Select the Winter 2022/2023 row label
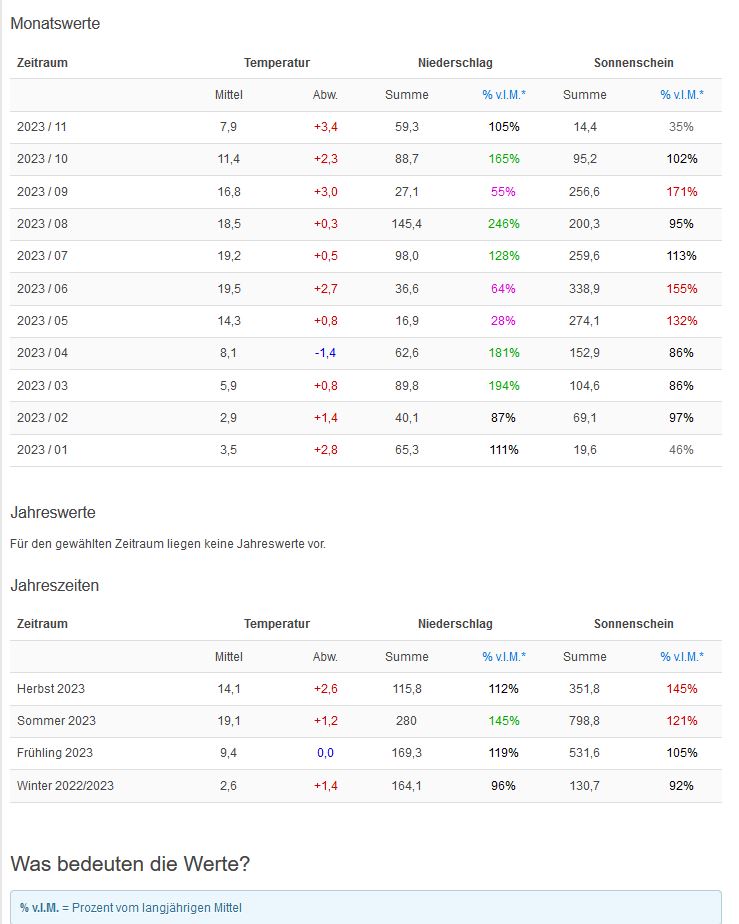Image resolution: width=739 pixels, height=924 pixels. [x=65, y=786]
